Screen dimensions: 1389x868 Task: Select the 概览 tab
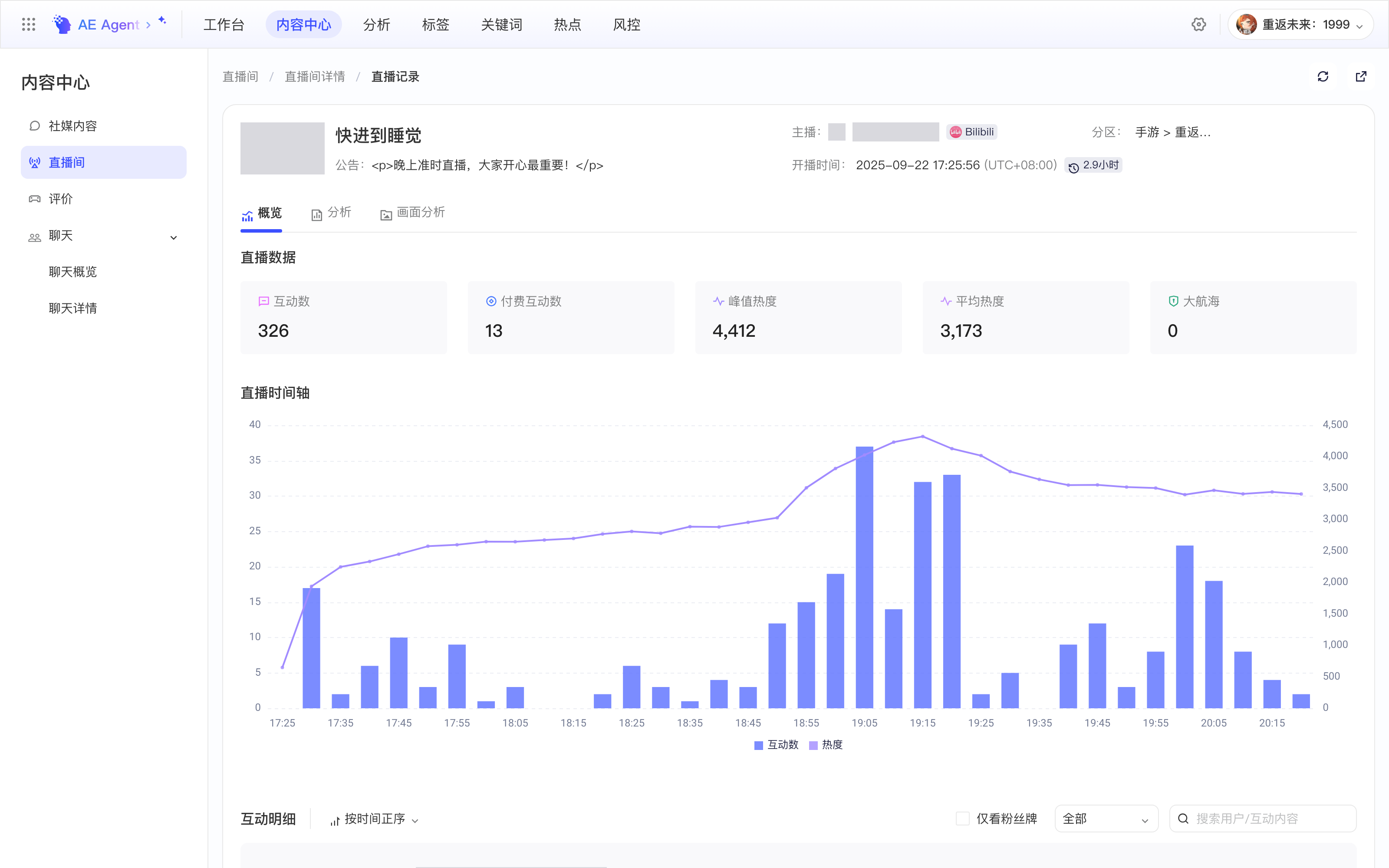click(x=261, y=213)
